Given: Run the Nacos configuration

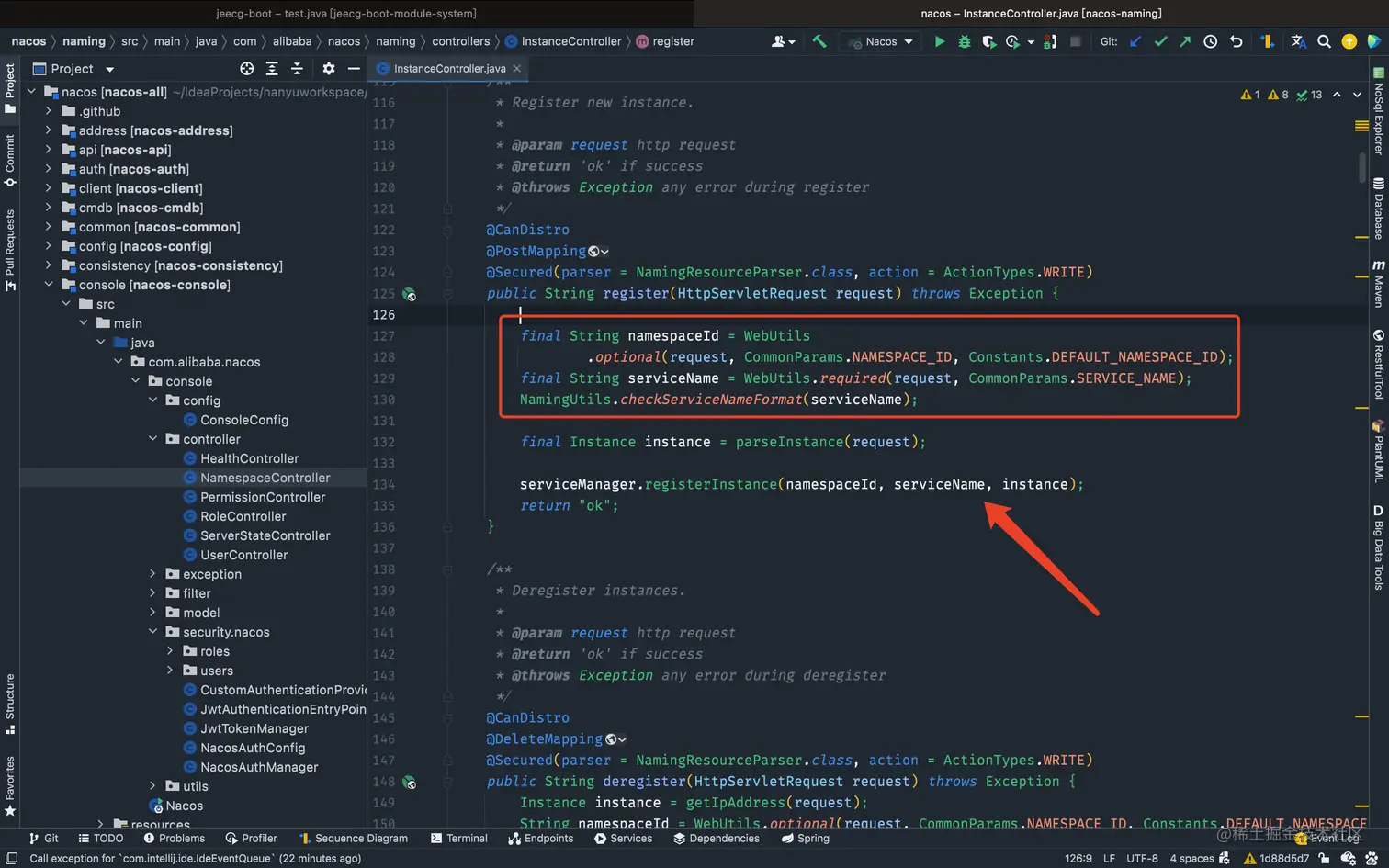Looking at the screenshot, I should 939,41.
